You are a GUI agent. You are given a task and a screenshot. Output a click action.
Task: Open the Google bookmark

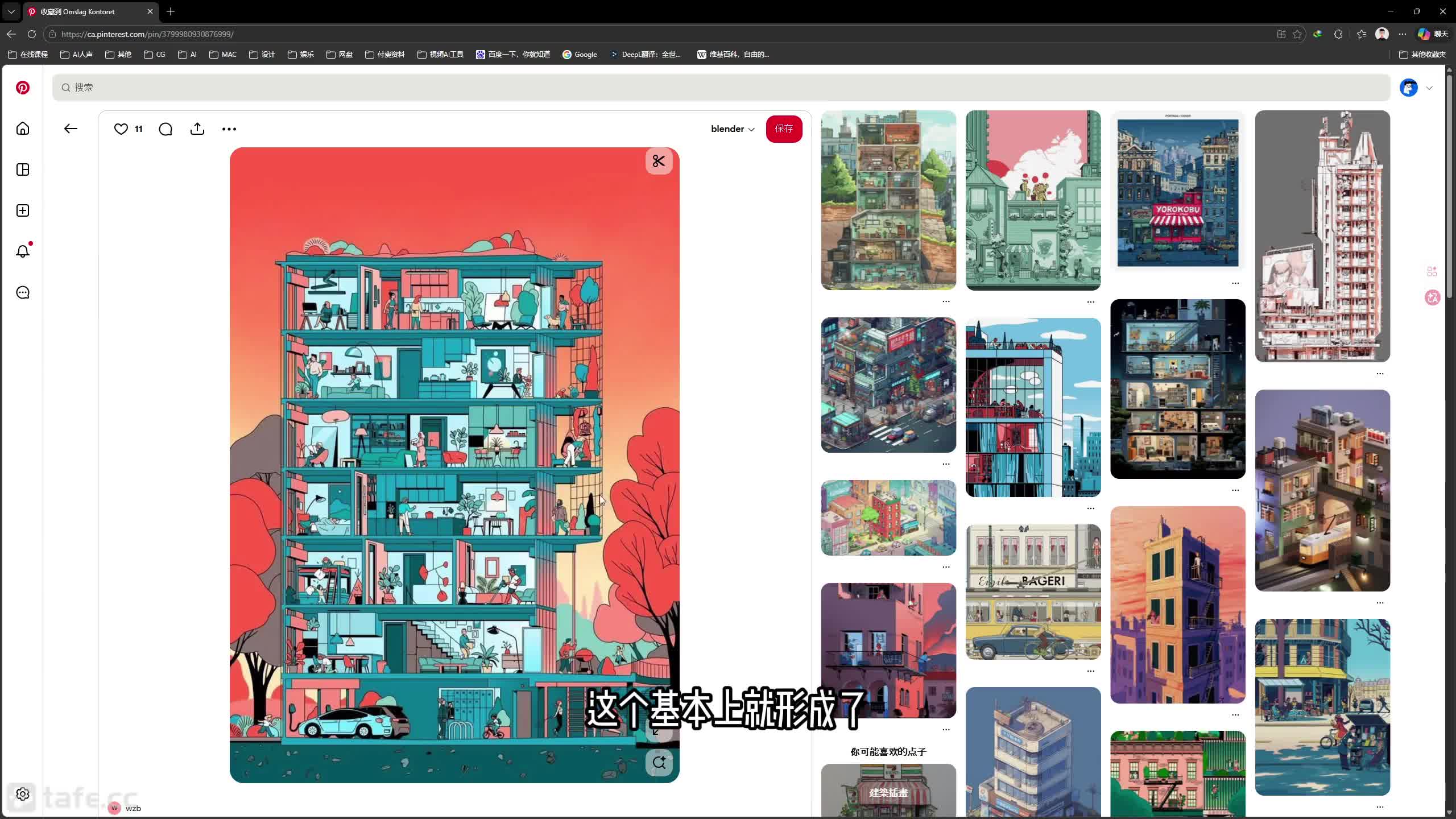point(580,55)
